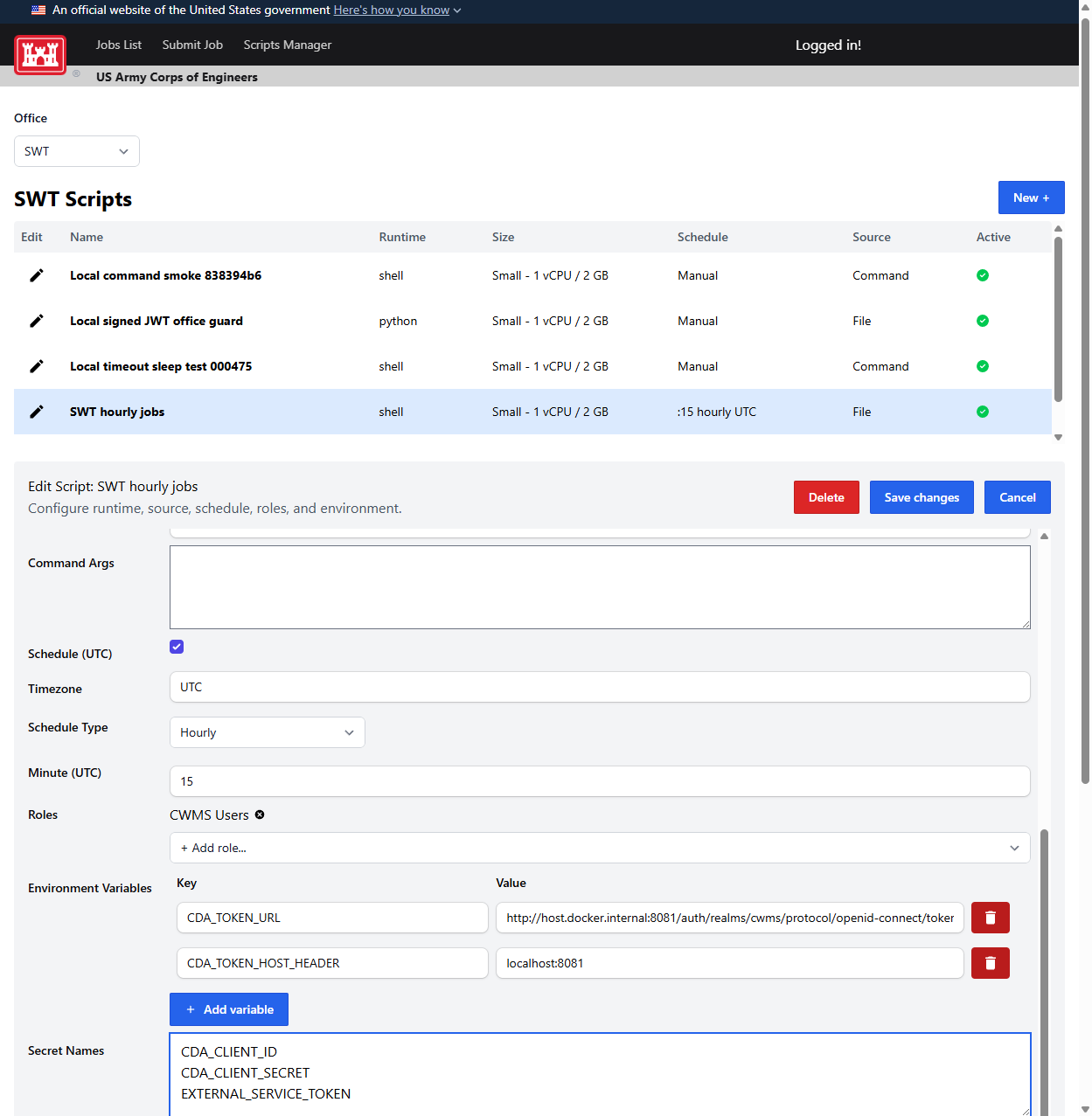Click active check for Local signed JWT row

coord(983,321)
